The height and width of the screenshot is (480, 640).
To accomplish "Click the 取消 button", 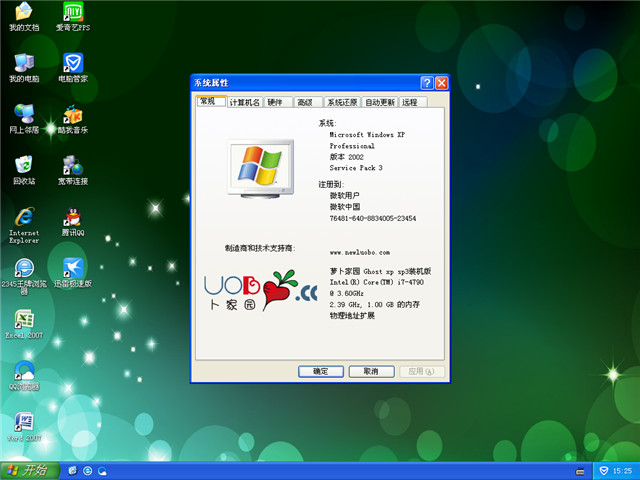I will point(371,371).
